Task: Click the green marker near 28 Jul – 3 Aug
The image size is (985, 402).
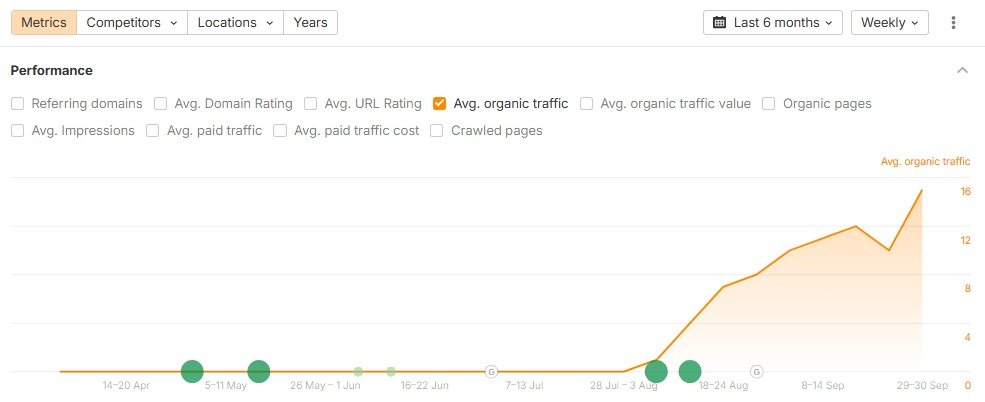Action: pyautogui.click(x=656, y=371)
